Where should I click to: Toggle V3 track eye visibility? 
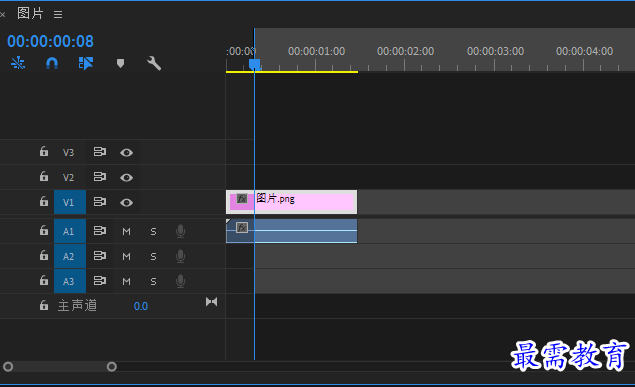pyautogui.click(x=126, y=153)
